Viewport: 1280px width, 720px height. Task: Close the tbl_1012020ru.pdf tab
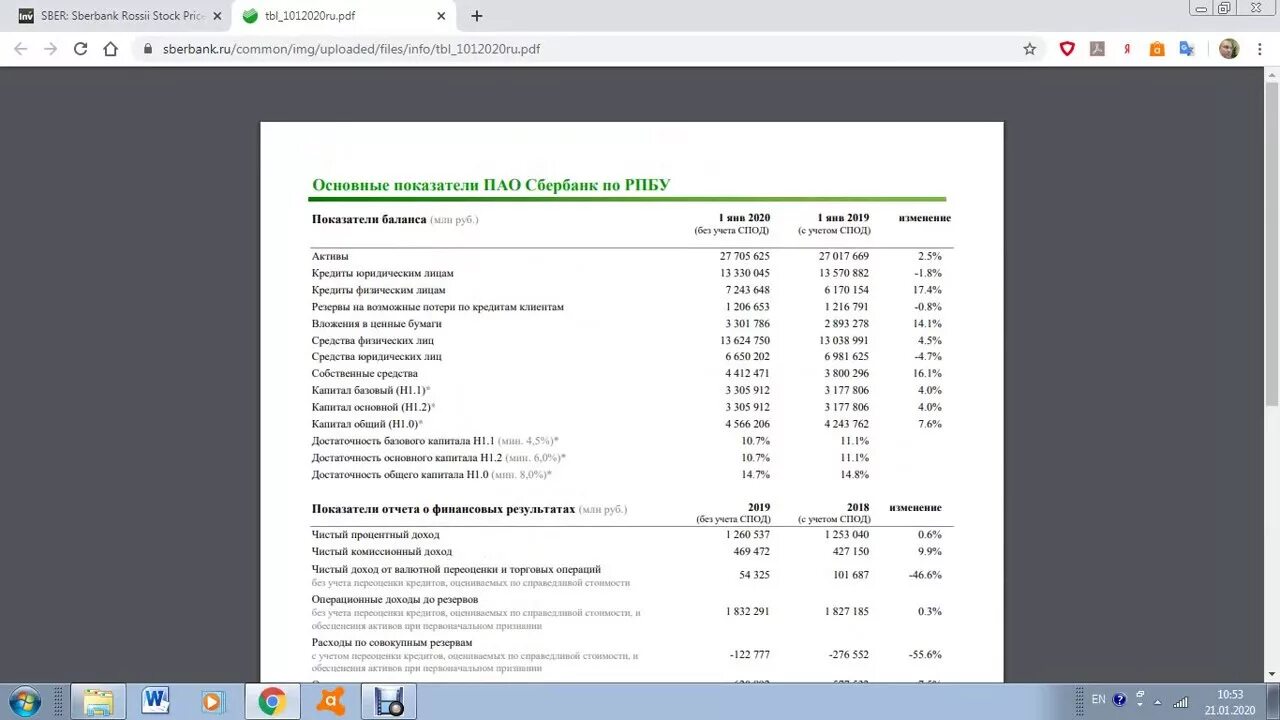point(442,16)
